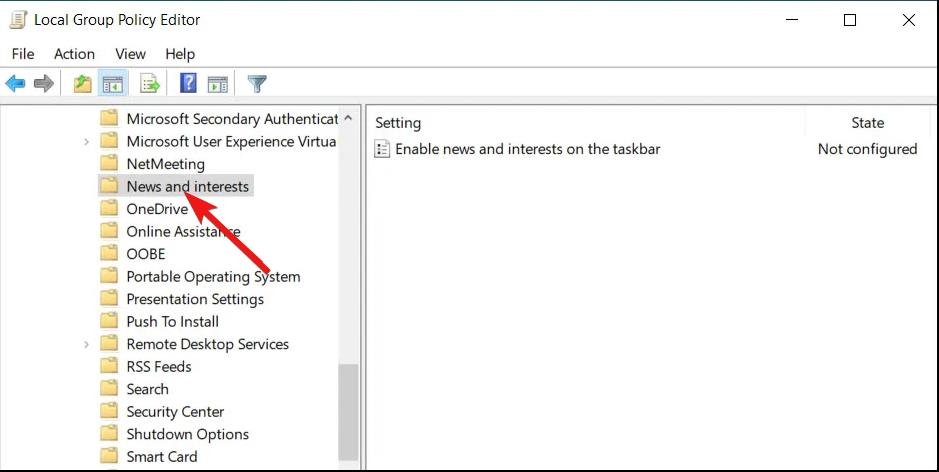Select the Security Center folder

click(175, 412)
